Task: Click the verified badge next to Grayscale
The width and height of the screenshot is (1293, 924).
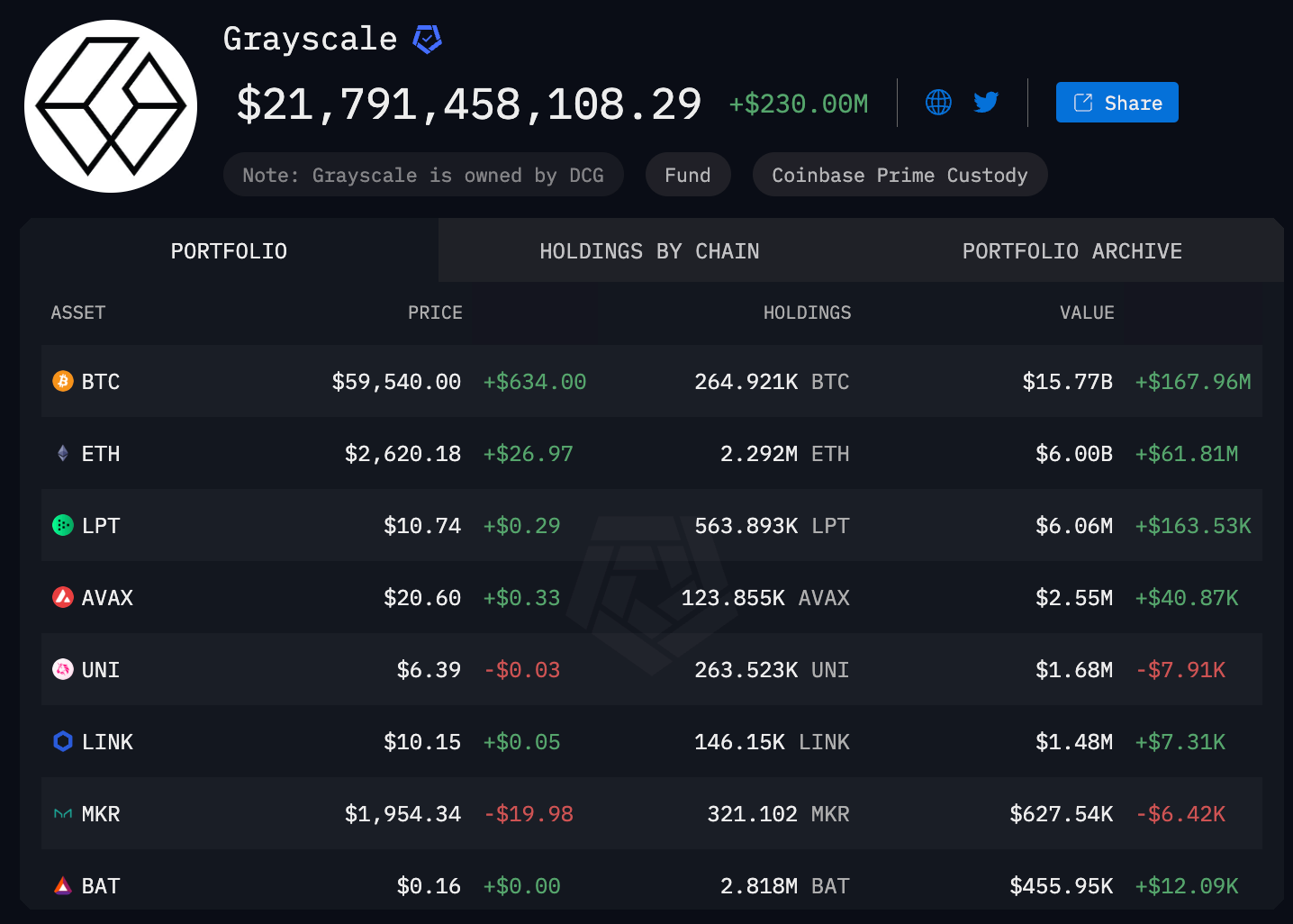Action: [x=427, y=39]
